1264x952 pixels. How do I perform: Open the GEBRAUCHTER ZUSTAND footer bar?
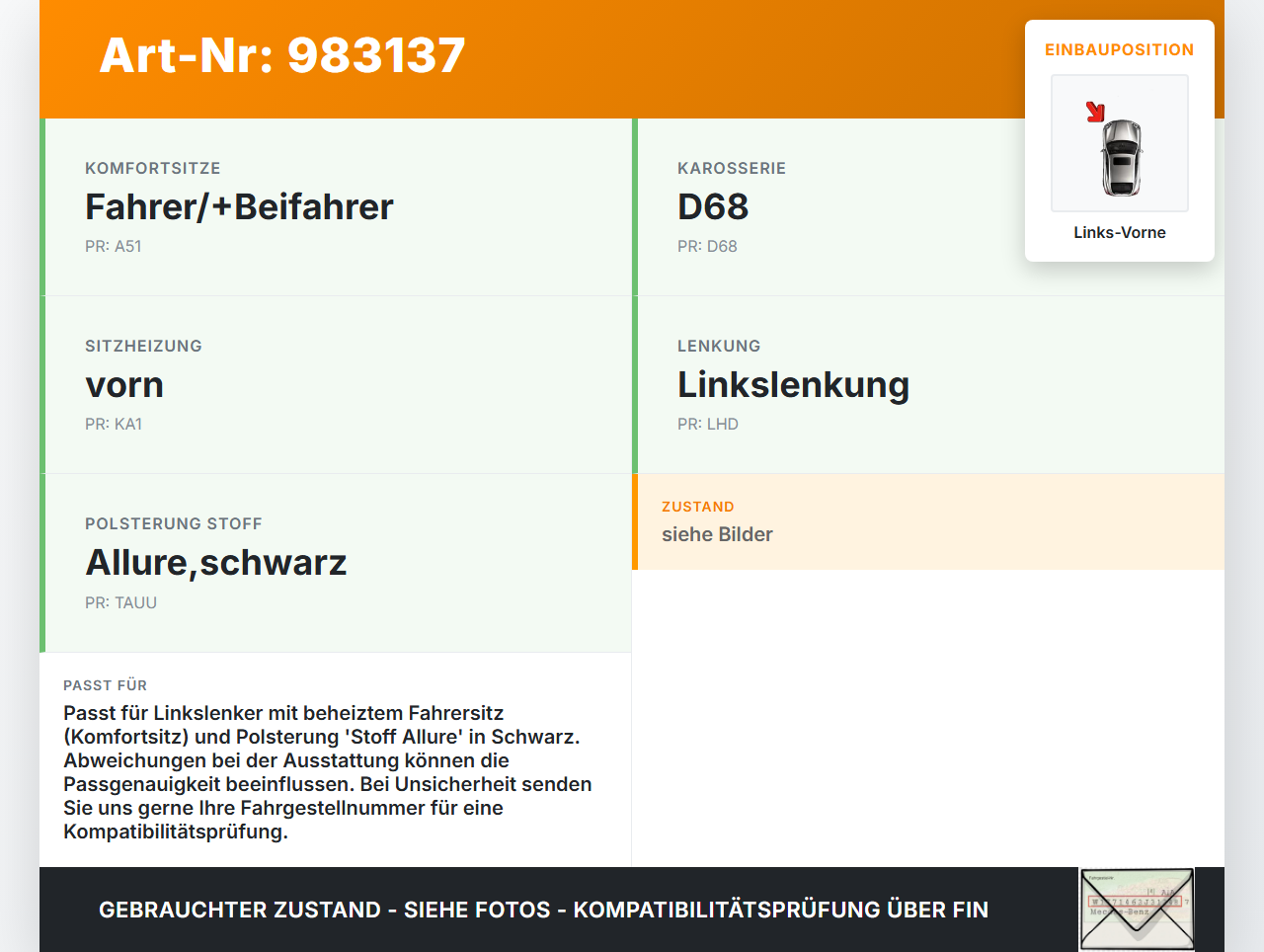tap(543, 909)
